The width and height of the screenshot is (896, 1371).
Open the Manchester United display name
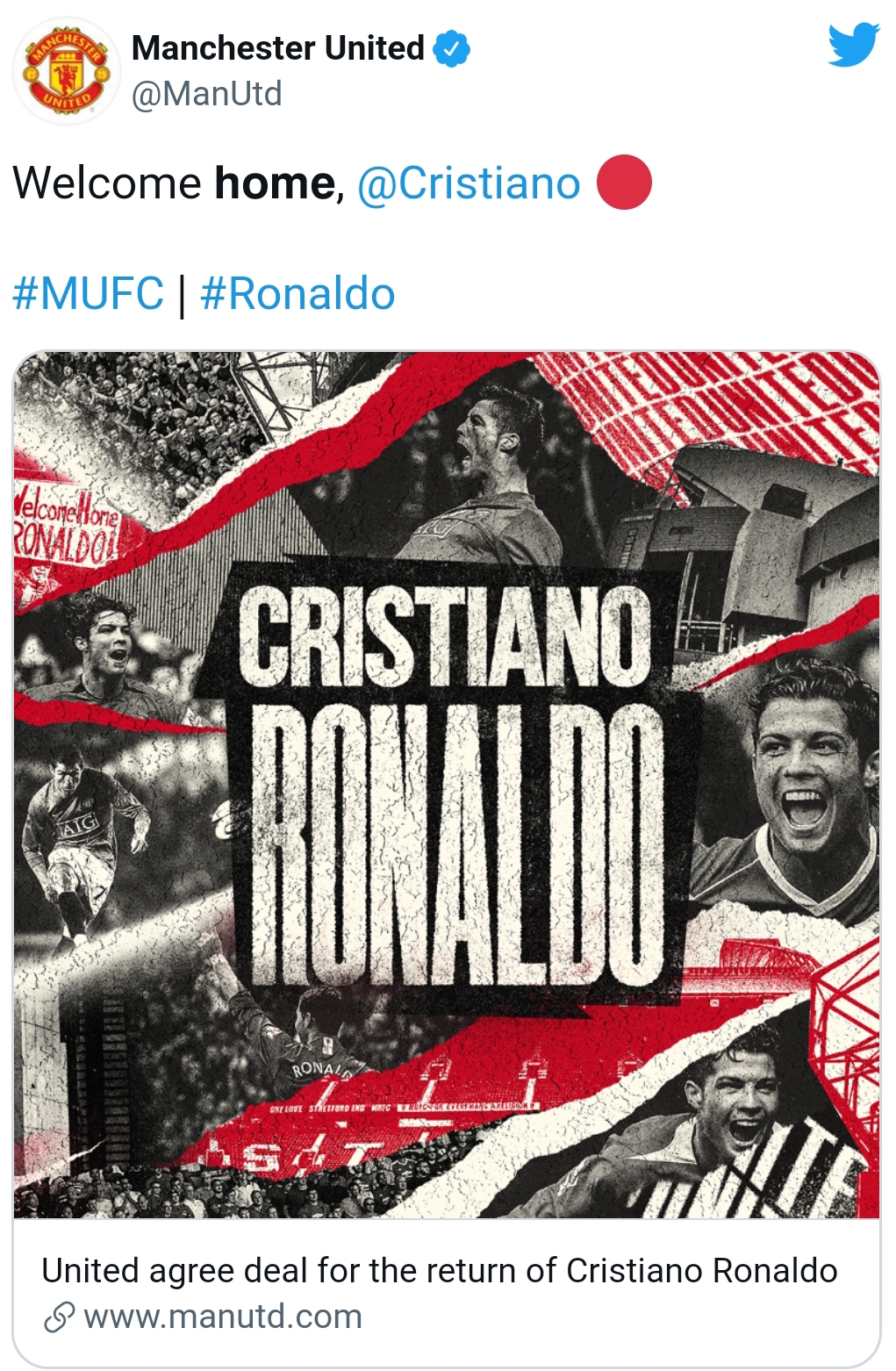coord(278,48)
